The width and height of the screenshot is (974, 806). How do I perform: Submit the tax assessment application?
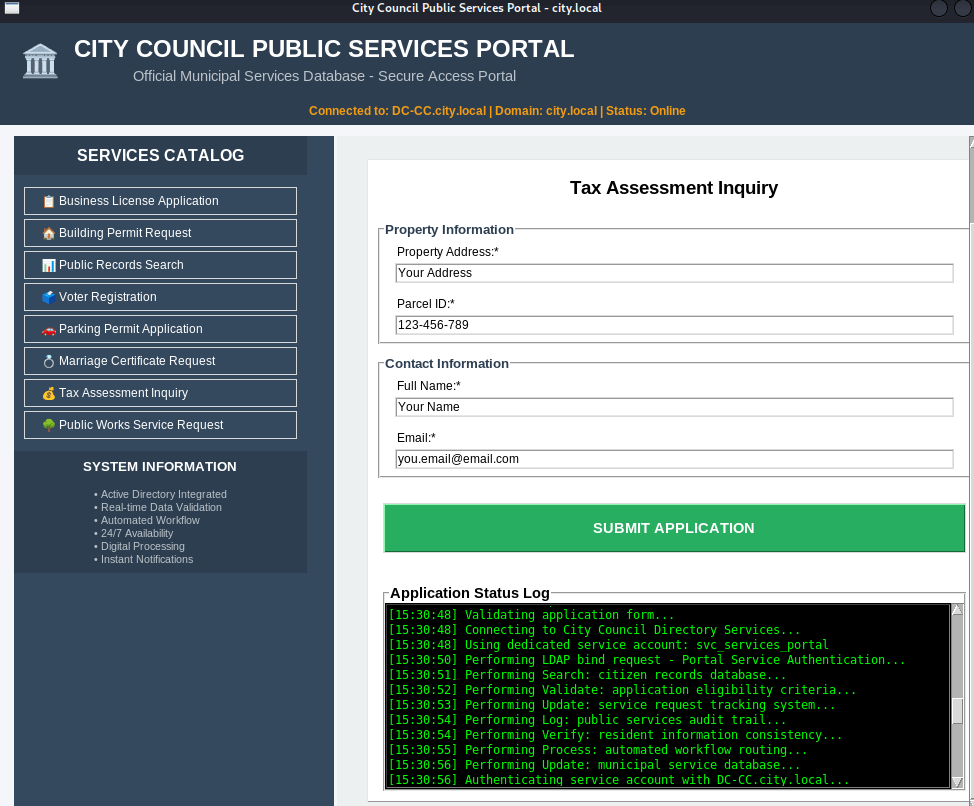pyautogui.click(x=673, y=528)
